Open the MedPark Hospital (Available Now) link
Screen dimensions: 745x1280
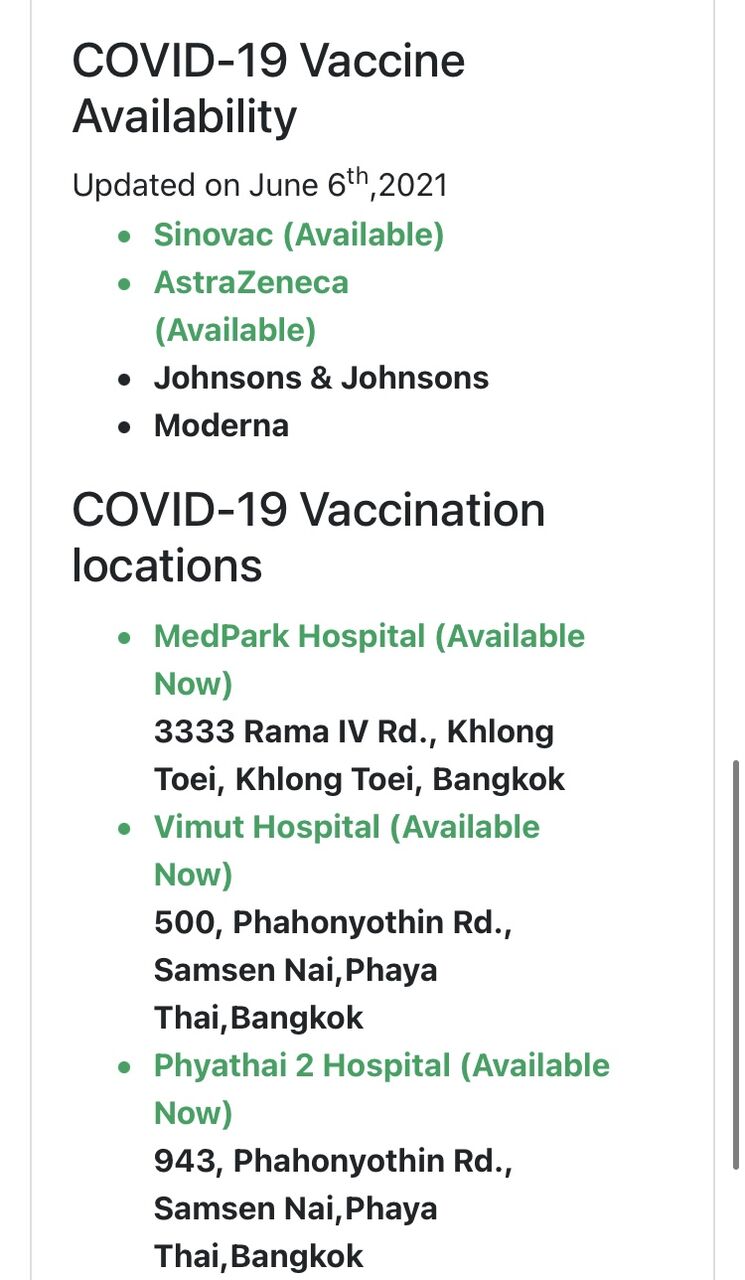pyautogui.click(x=369, y=660)
